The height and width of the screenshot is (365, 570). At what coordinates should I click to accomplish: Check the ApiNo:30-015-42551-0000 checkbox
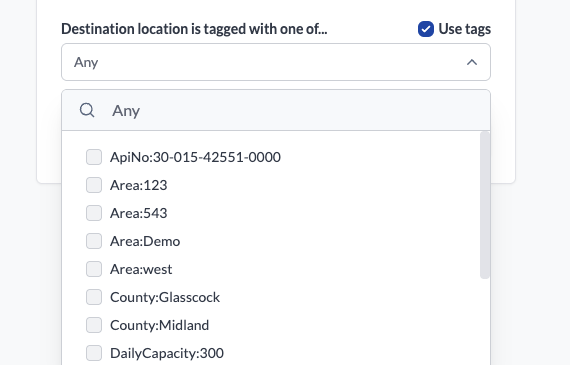[x=94, y=157]
